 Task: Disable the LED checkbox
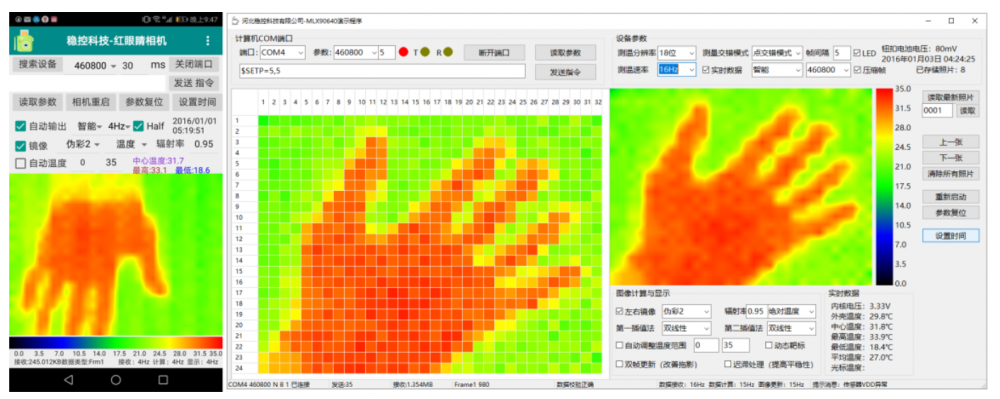(857, 52)
